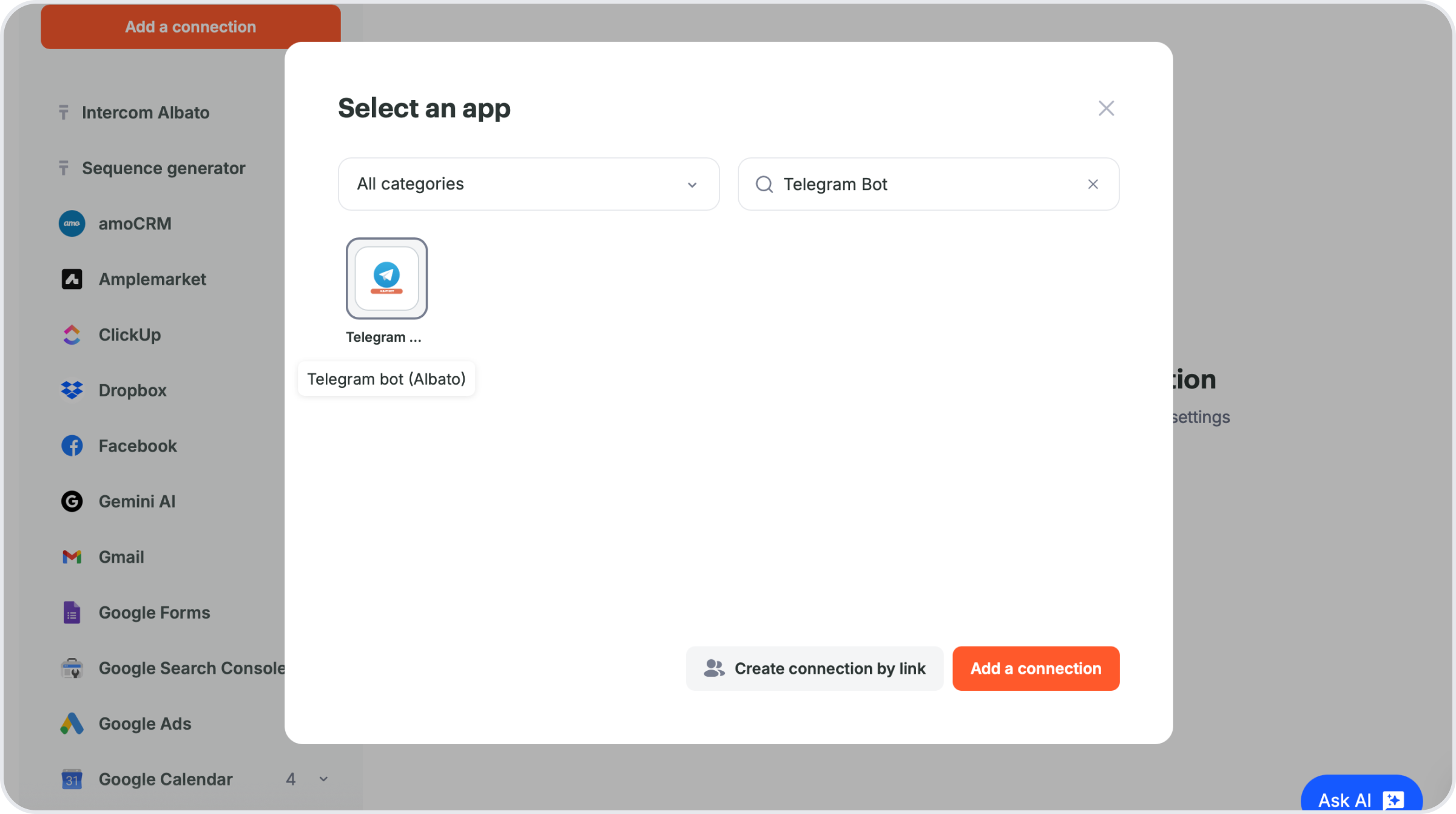This screenshot has width=1456, height=814.
Task: Click the Amplemarket sidebar icon
Action: click(x=72, y=279)
